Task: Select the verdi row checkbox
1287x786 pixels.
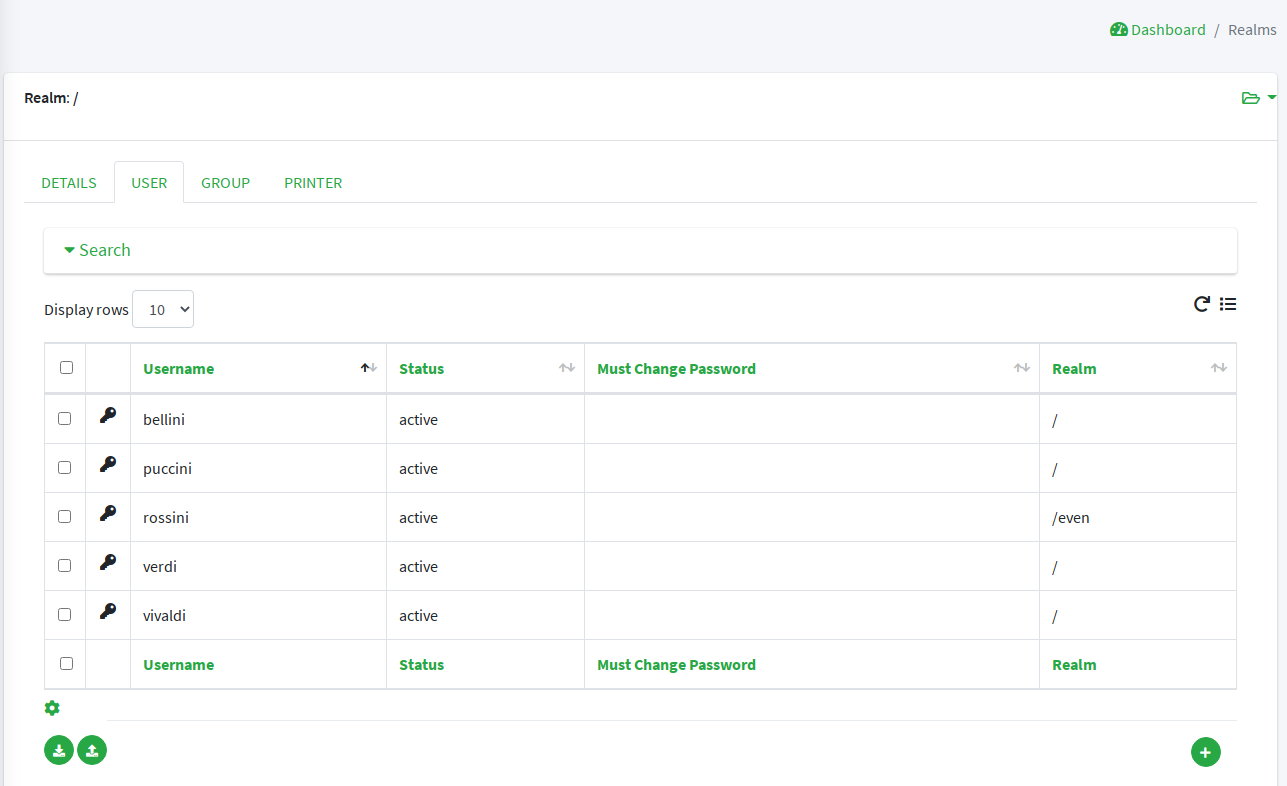Action: click(x=65, y=565)
